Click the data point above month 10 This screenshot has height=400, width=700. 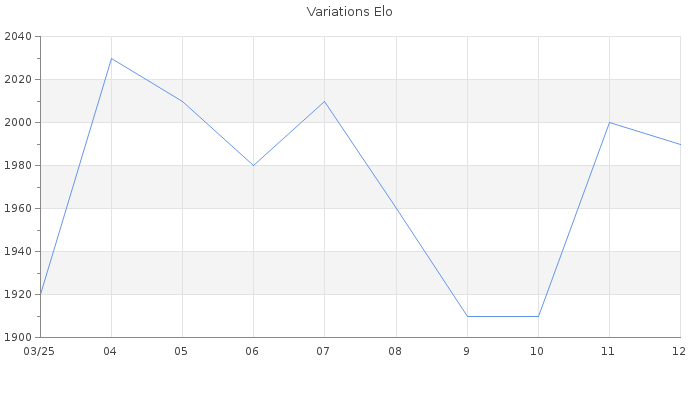(538, 316)
